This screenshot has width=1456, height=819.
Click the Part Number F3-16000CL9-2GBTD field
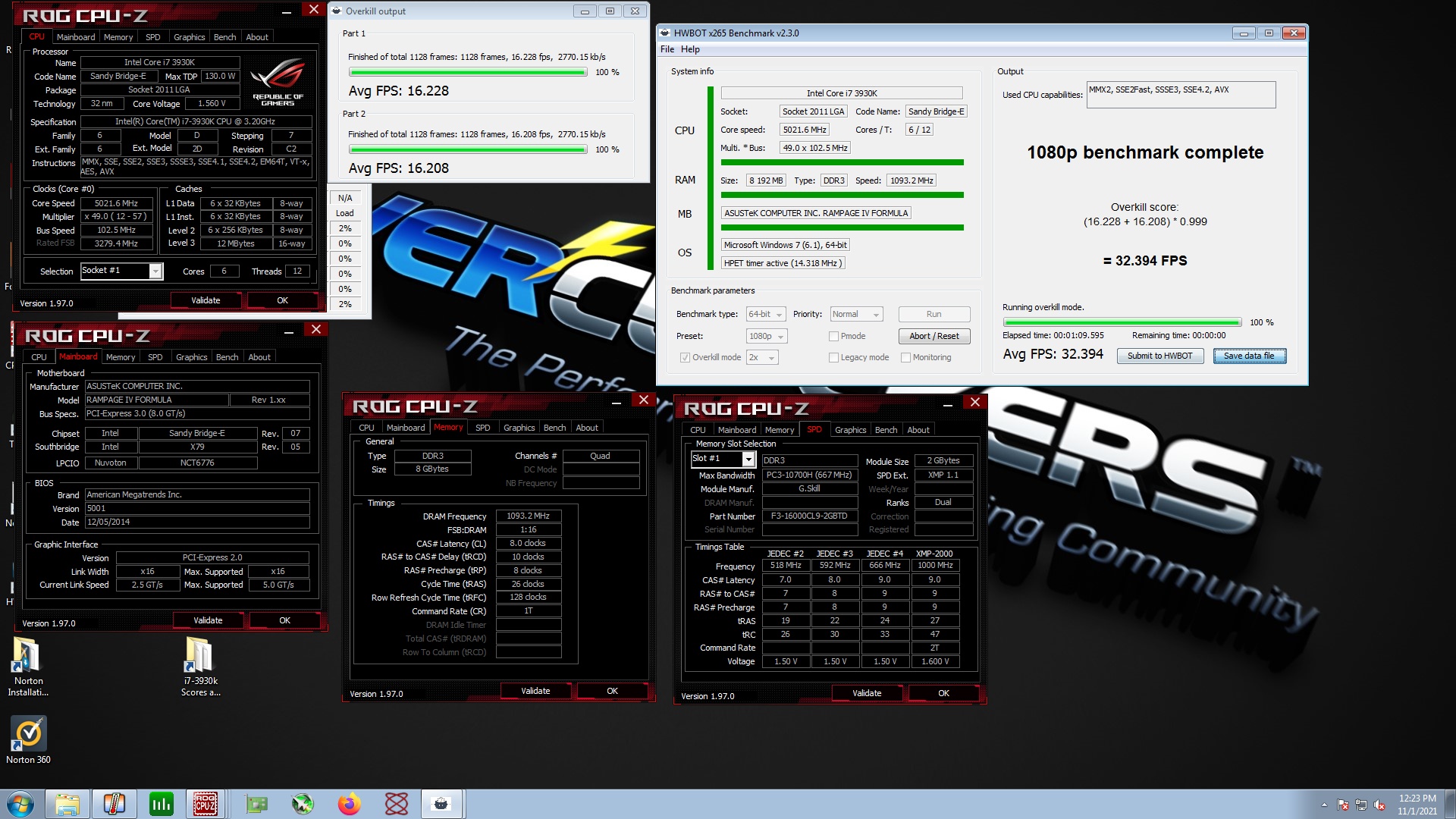[809, 516]
